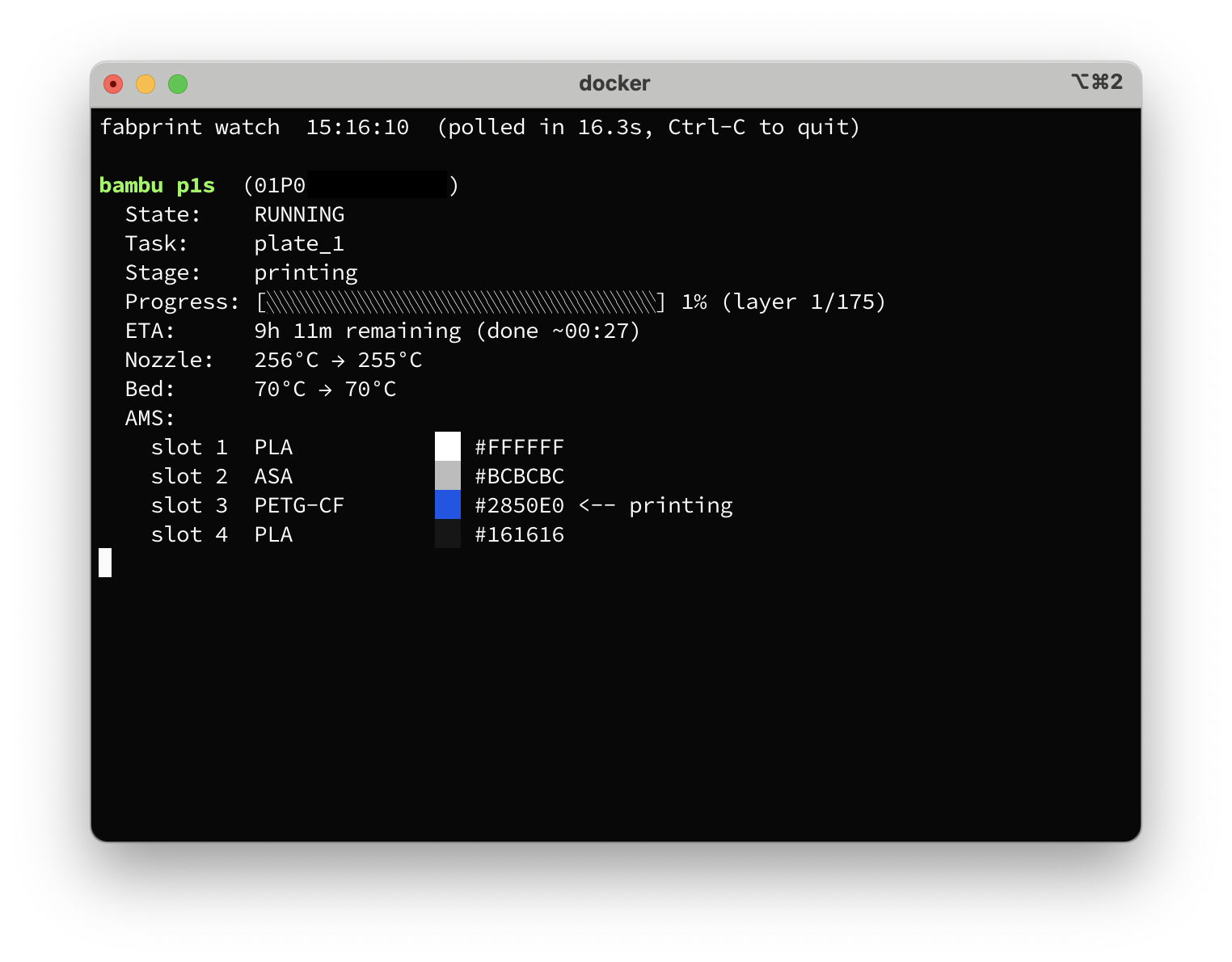Viewport: 1232px width, 962px height.
Task: Click the "slot 2" row label
Action: click(x=189, y=477)
